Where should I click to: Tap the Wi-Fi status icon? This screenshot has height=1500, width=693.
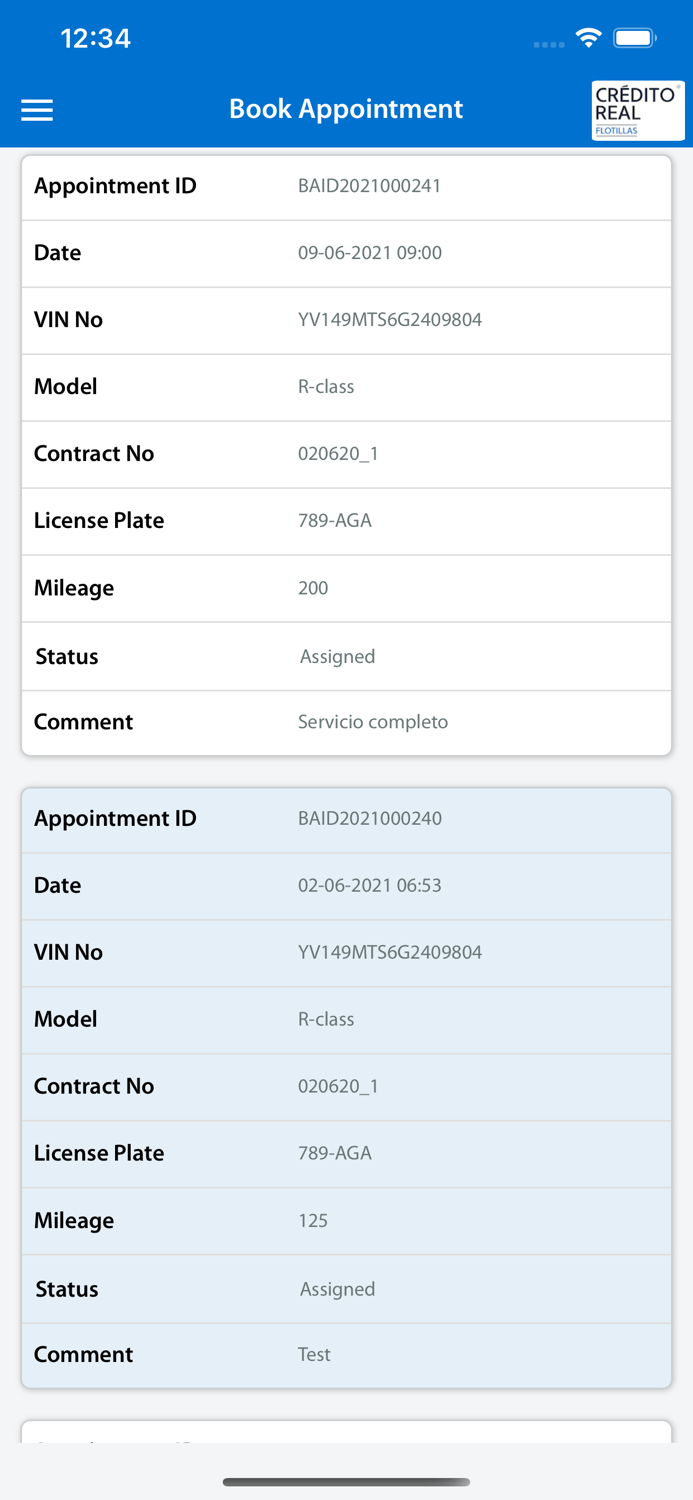(x=588, y=38)
